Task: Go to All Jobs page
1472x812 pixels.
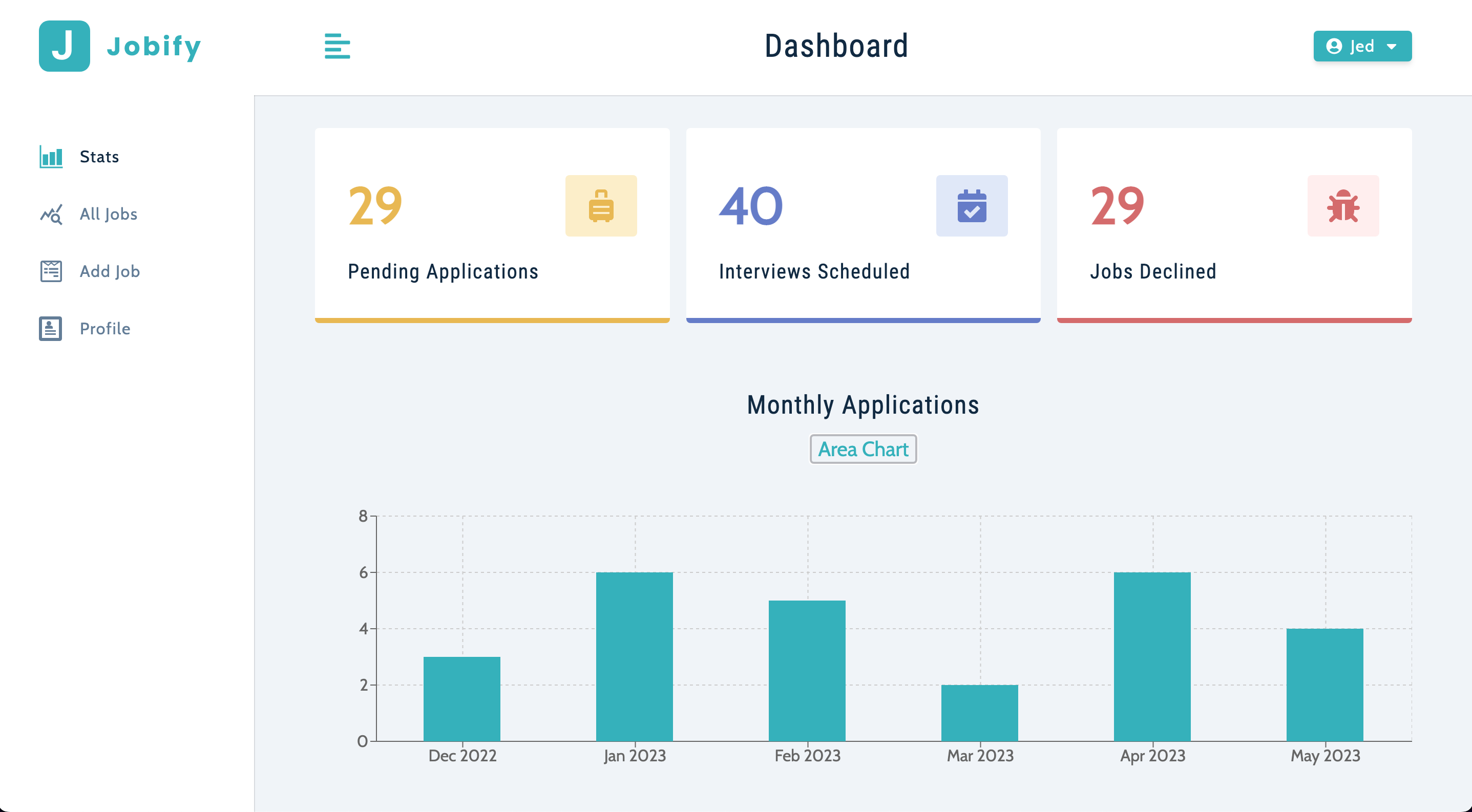Action: point(109,214)
